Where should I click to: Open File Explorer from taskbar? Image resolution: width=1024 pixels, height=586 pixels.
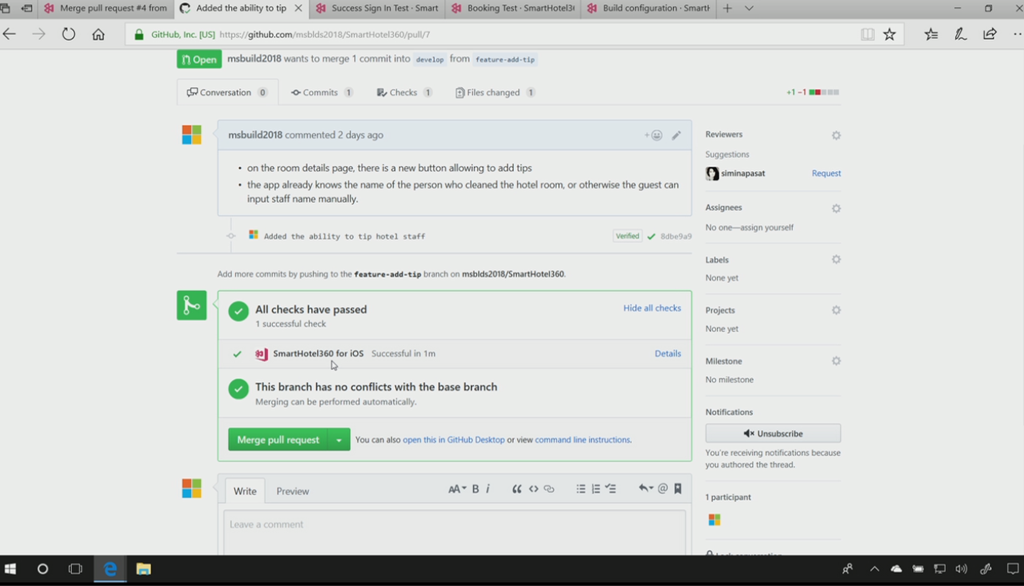coord(144,569)
